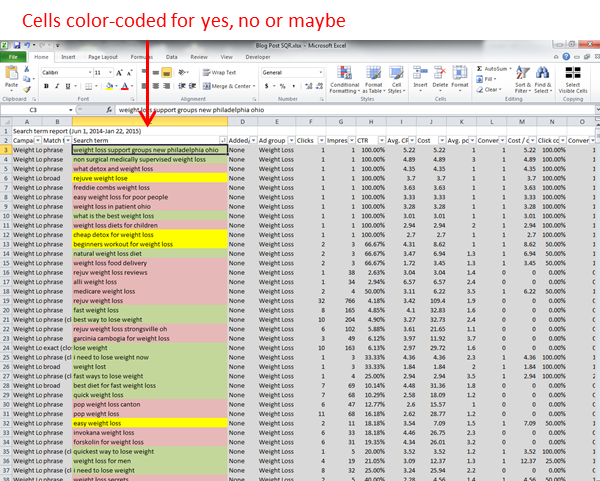Select column D header
This screenshot has width=600, height=481.
pyautogui.click(x=242, y=122)
